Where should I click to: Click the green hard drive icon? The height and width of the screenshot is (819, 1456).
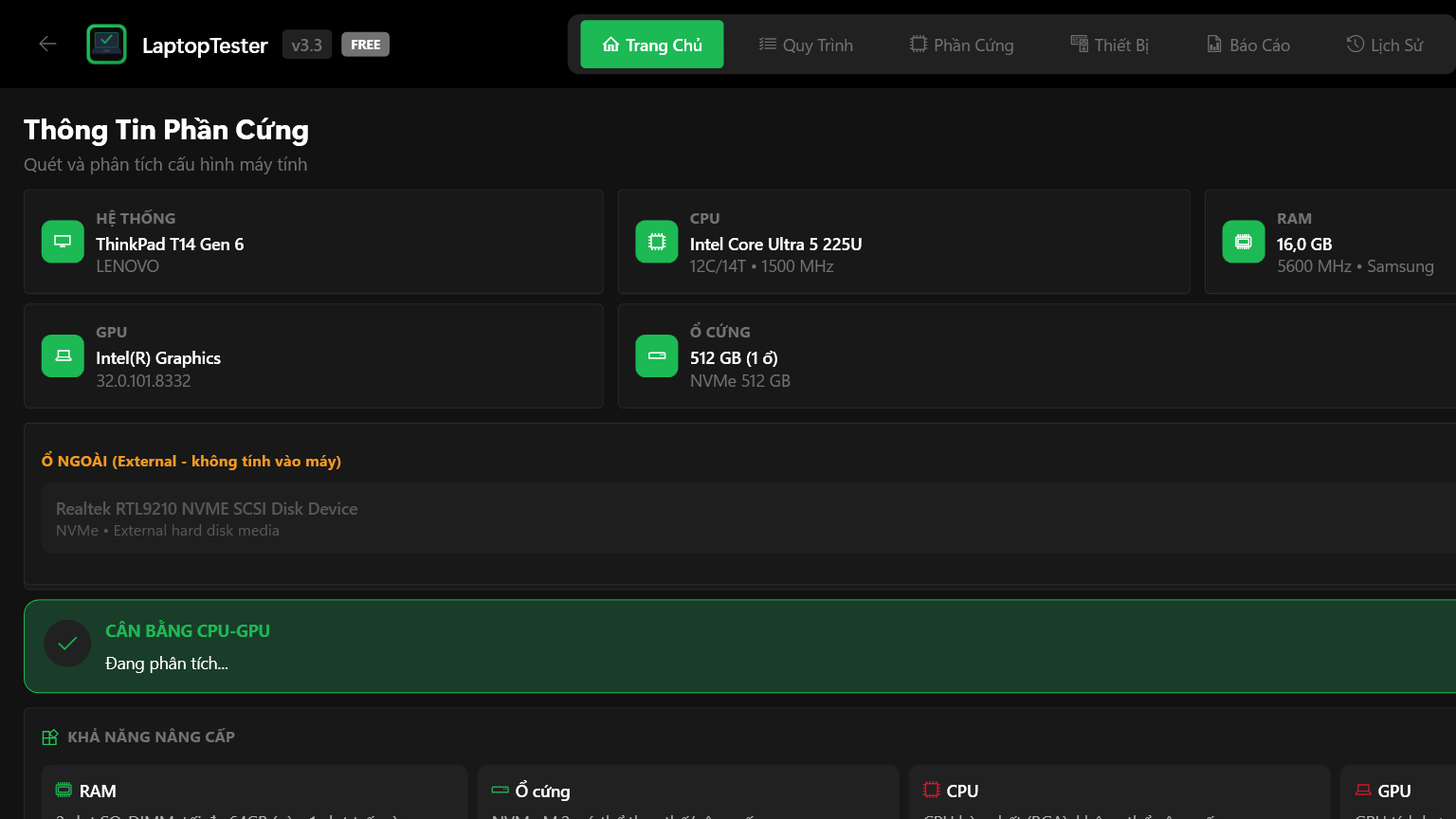coord(656,355)
